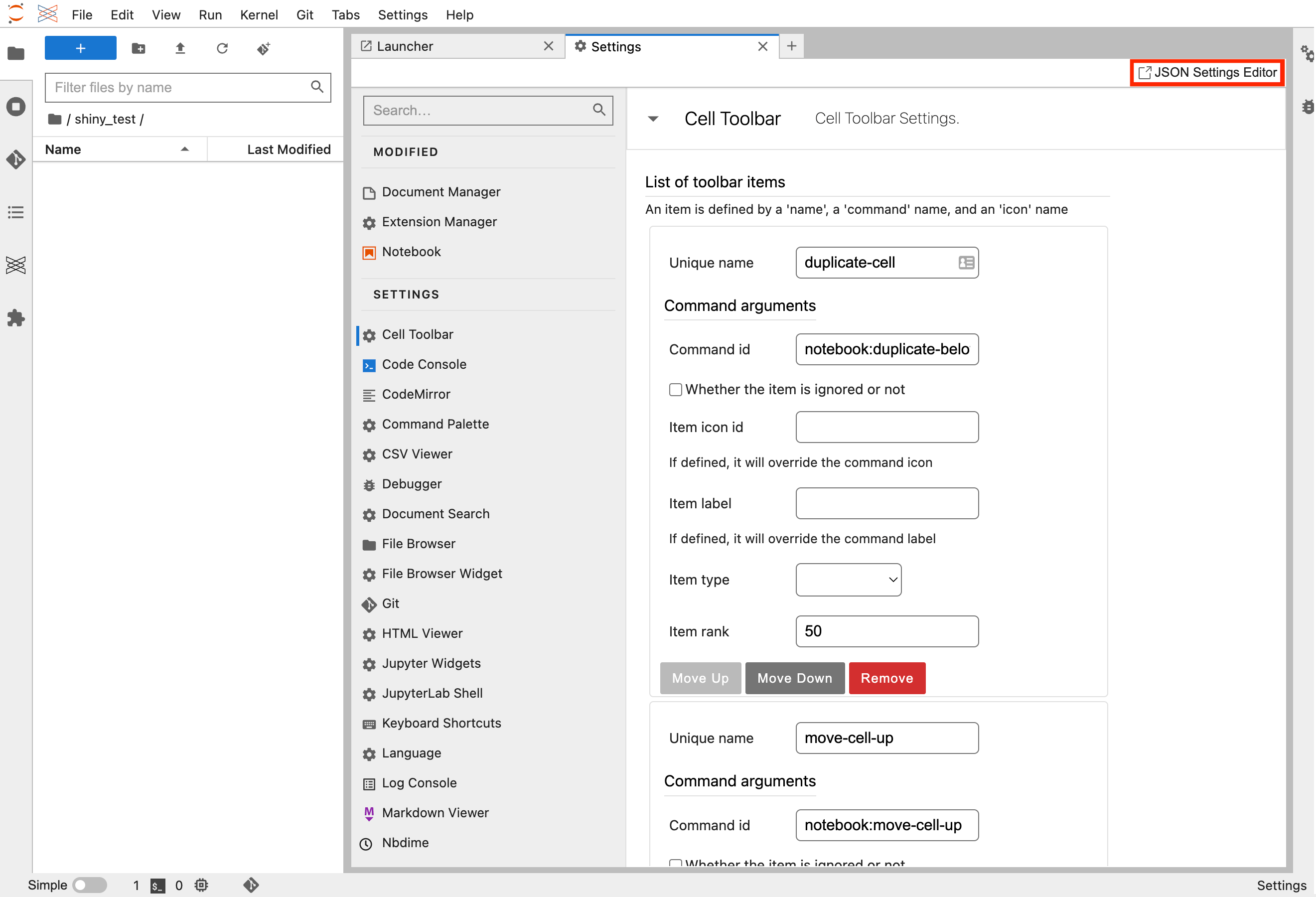
Task: Sort files by Name column arrow
Action: pyautogui.click(x=185, y=149)
